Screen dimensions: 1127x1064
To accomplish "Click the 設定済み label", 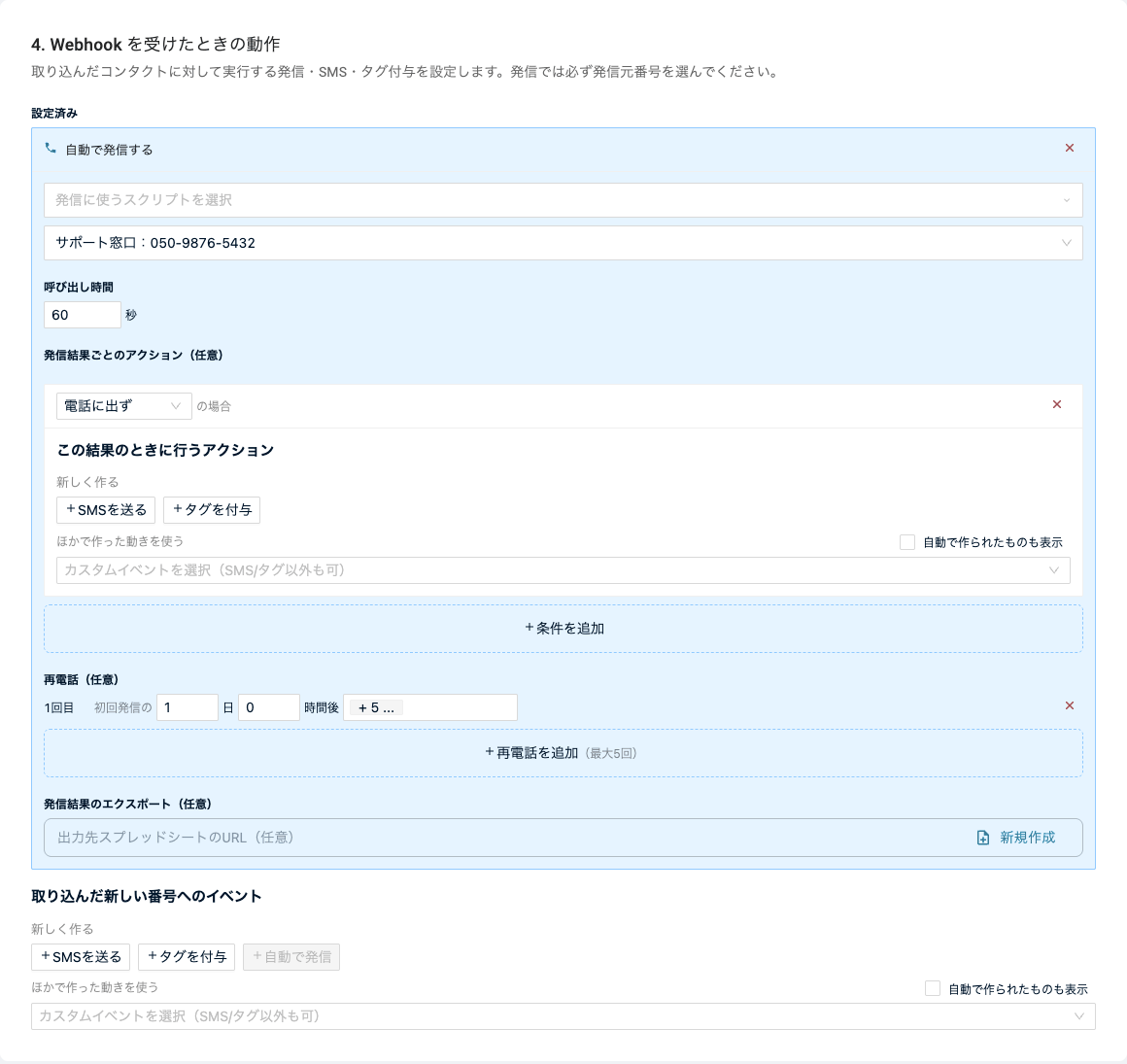I will [x=53, y=113].
